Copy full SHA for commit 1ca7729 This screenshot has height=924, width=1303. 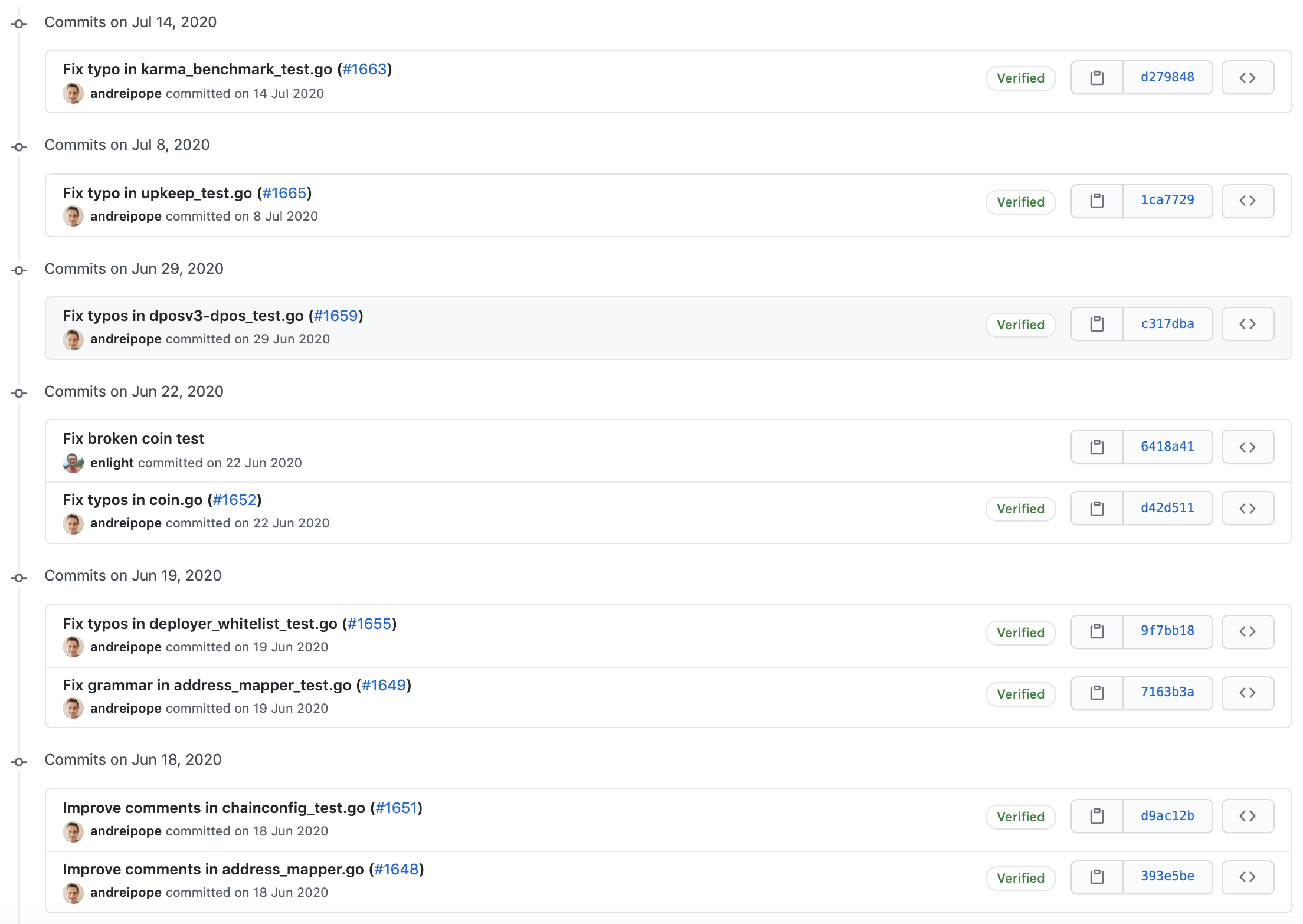point(1096,201)
